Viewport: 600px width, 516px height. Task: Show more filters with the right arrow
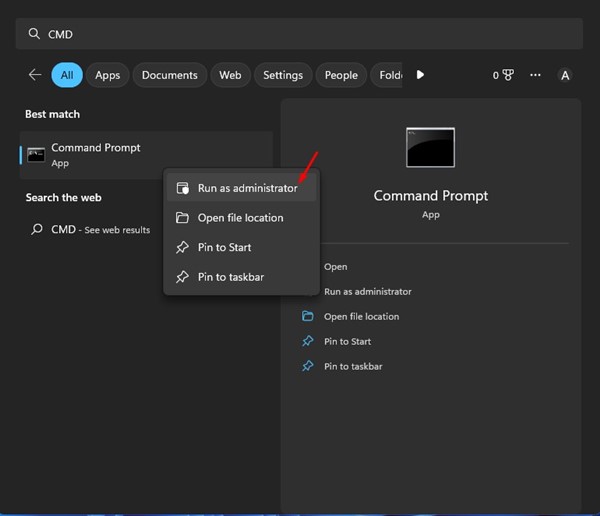(x=420, y=75)
